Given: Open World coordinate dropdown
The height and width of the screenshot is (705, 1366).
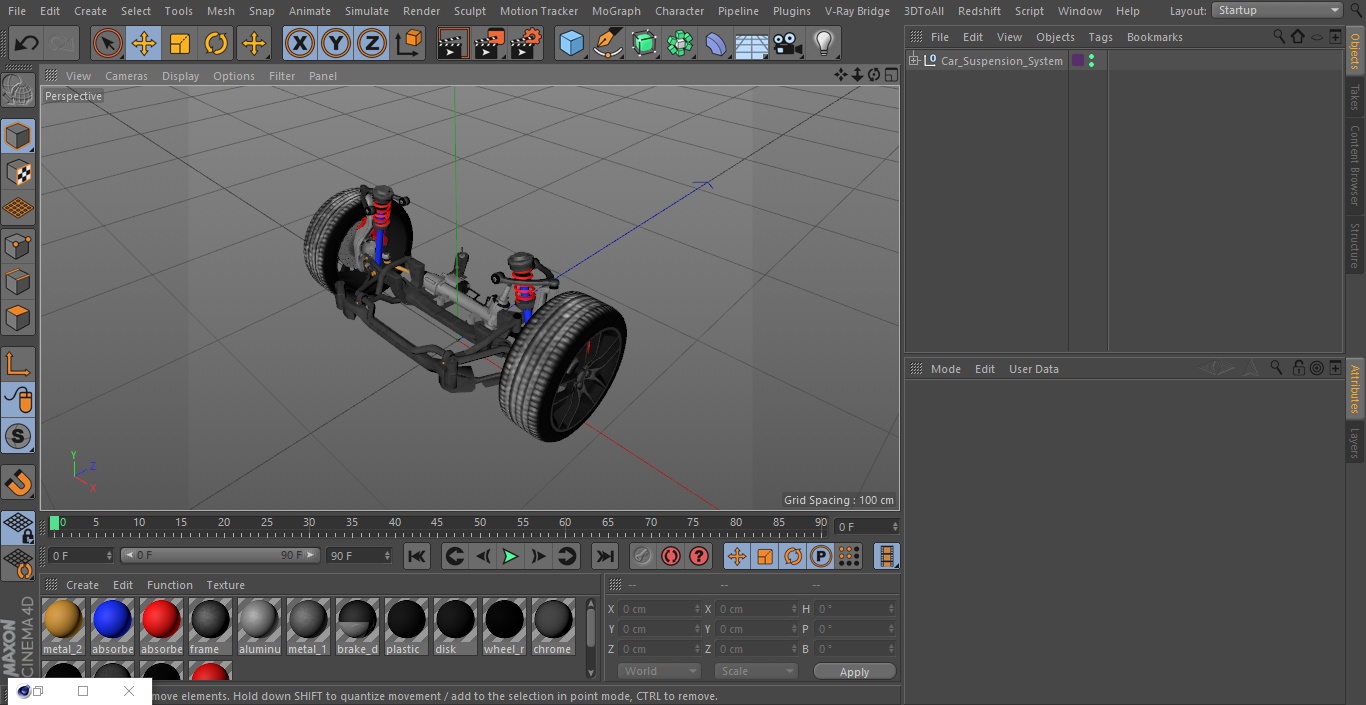Looking at the screenshot, I should coord(658,671).
